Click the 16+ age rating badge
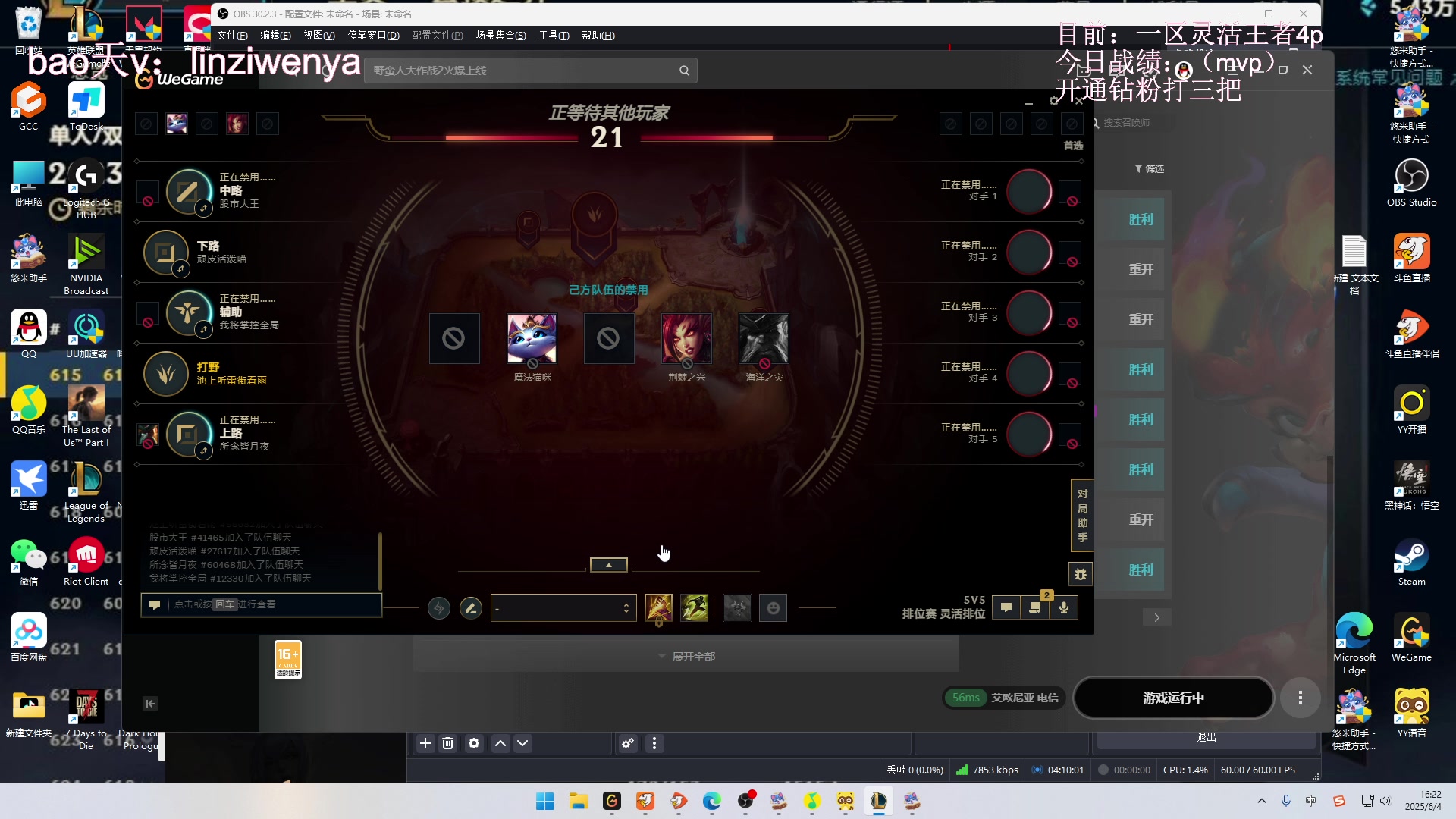This screenshot has width=1456, height=819. pyautogui.click(x=287, y=659)
